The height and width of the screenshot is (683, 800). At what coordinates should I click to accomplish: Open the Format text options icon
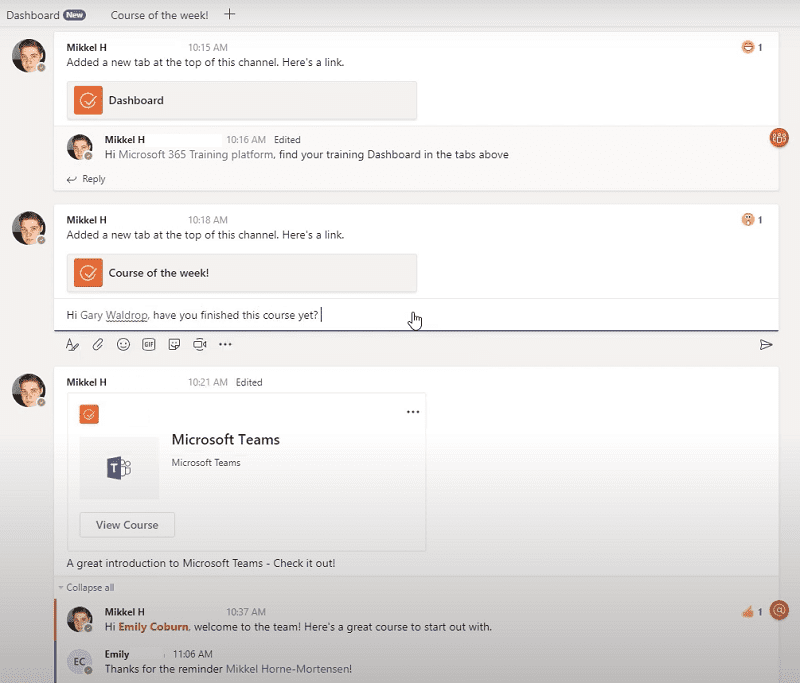click(72, 345)
